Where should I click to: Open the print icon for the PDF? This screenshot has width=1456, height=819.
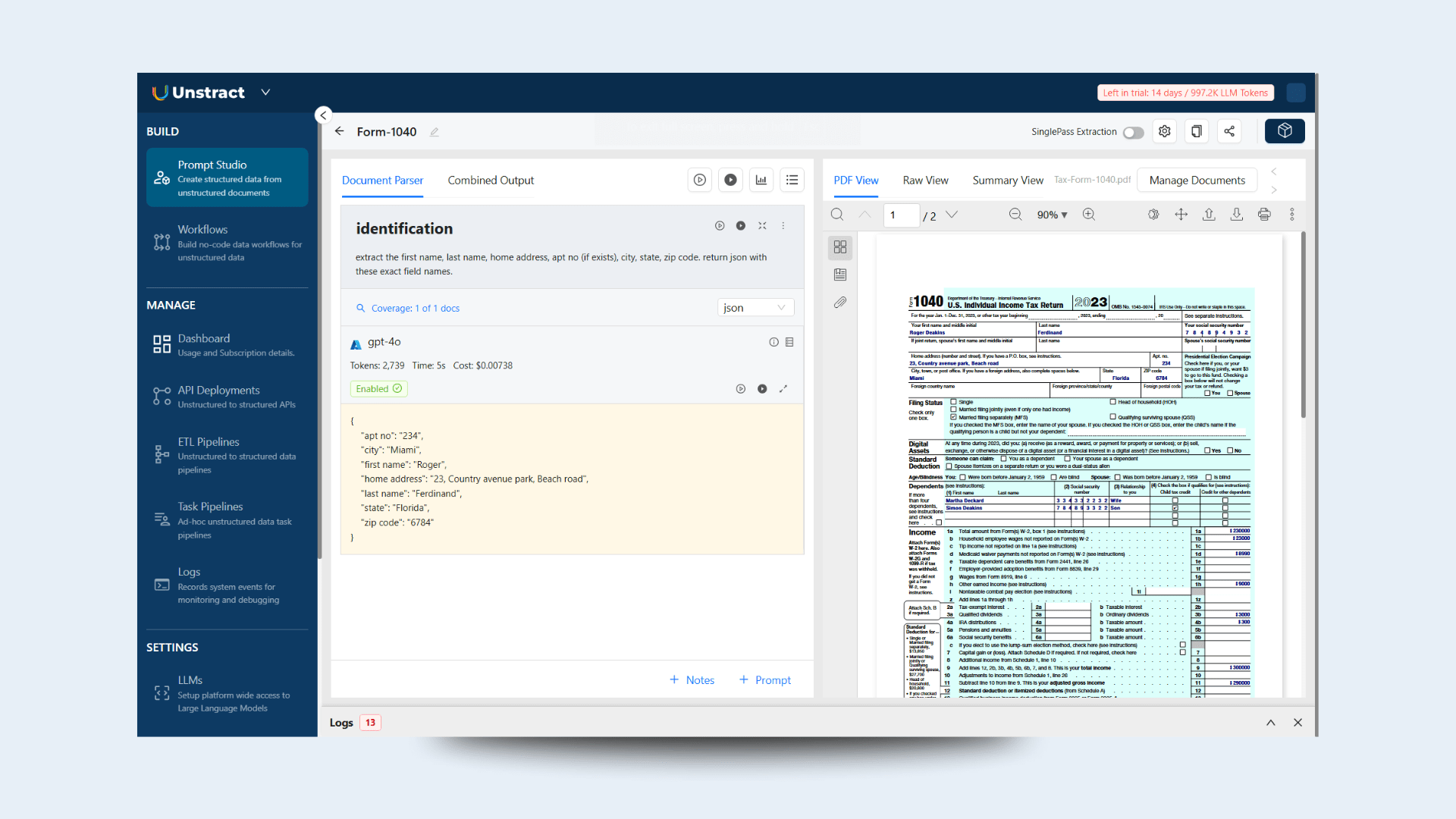tap(1264, 215)
